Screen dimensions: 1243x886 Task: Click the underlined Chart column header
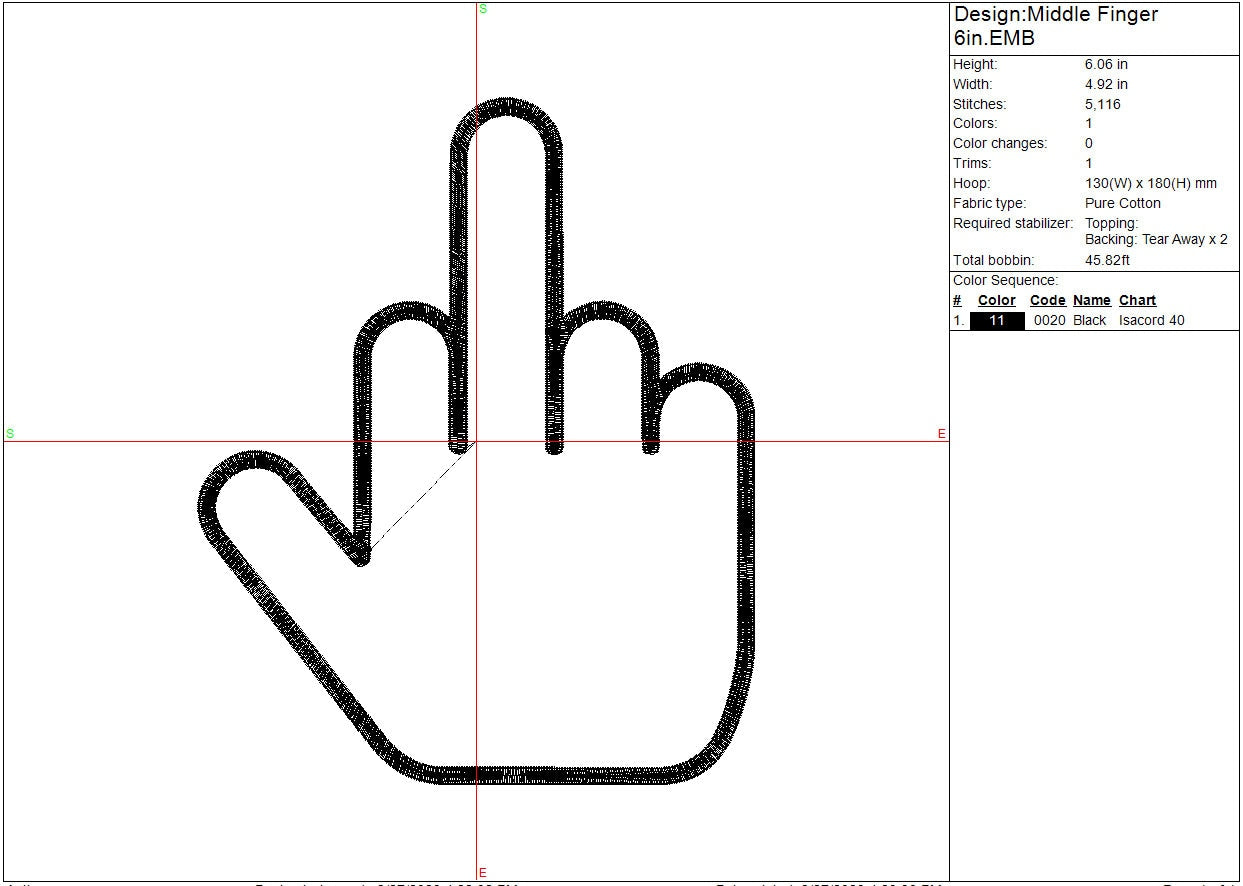pyautogui.click(x=1137, y=300)
